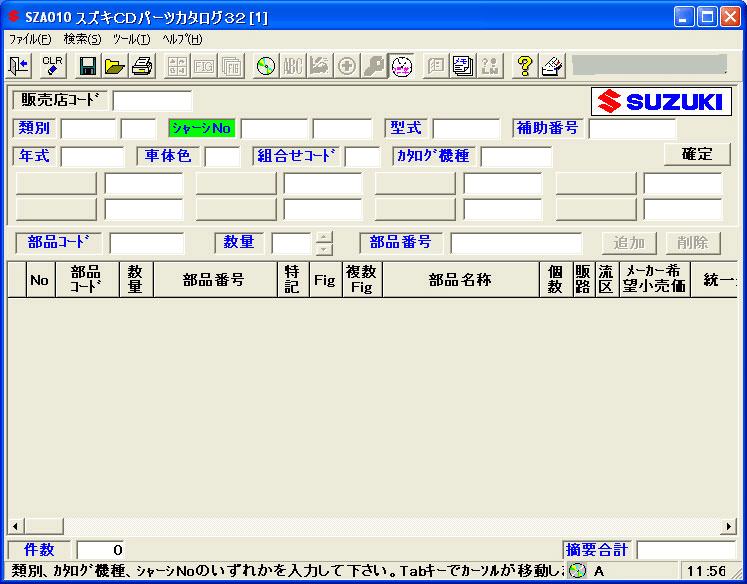747x584 pixels.
Task: Click the grayed open book icon
Action: 435,66
